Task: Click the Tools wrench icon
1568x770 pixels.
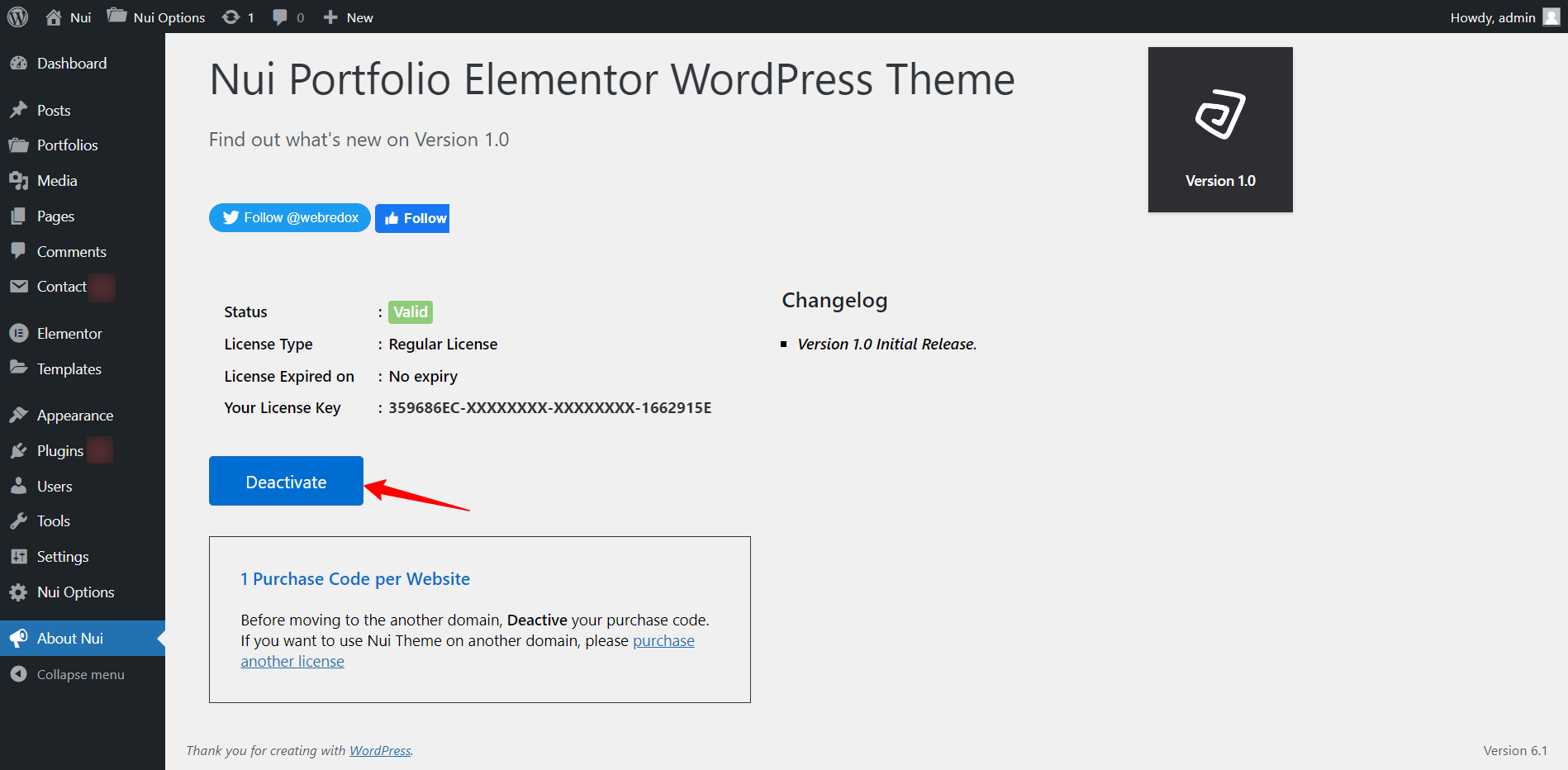Action: (18, 521)
